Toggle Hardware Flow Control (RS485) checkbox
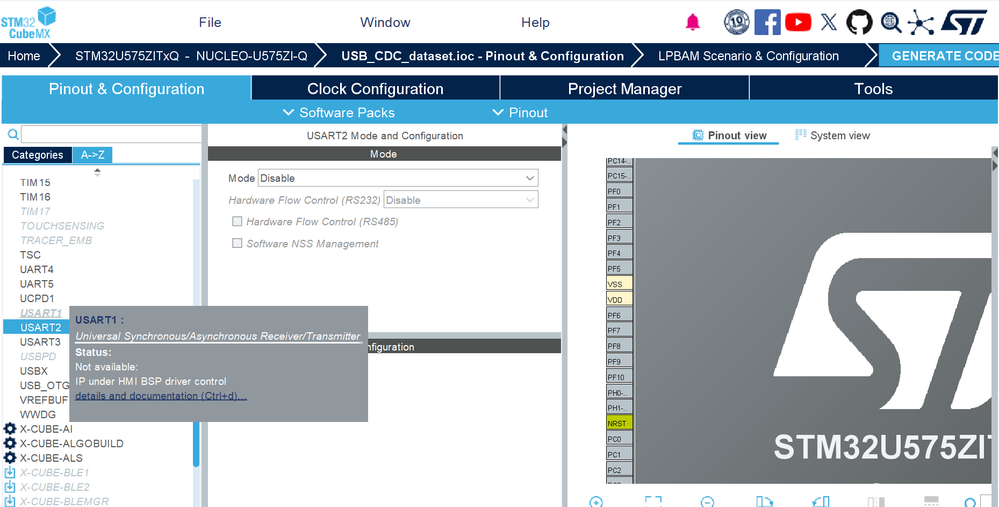Image resolution: width=999 pixels, height=507 pixels. (x=237, y=222)
